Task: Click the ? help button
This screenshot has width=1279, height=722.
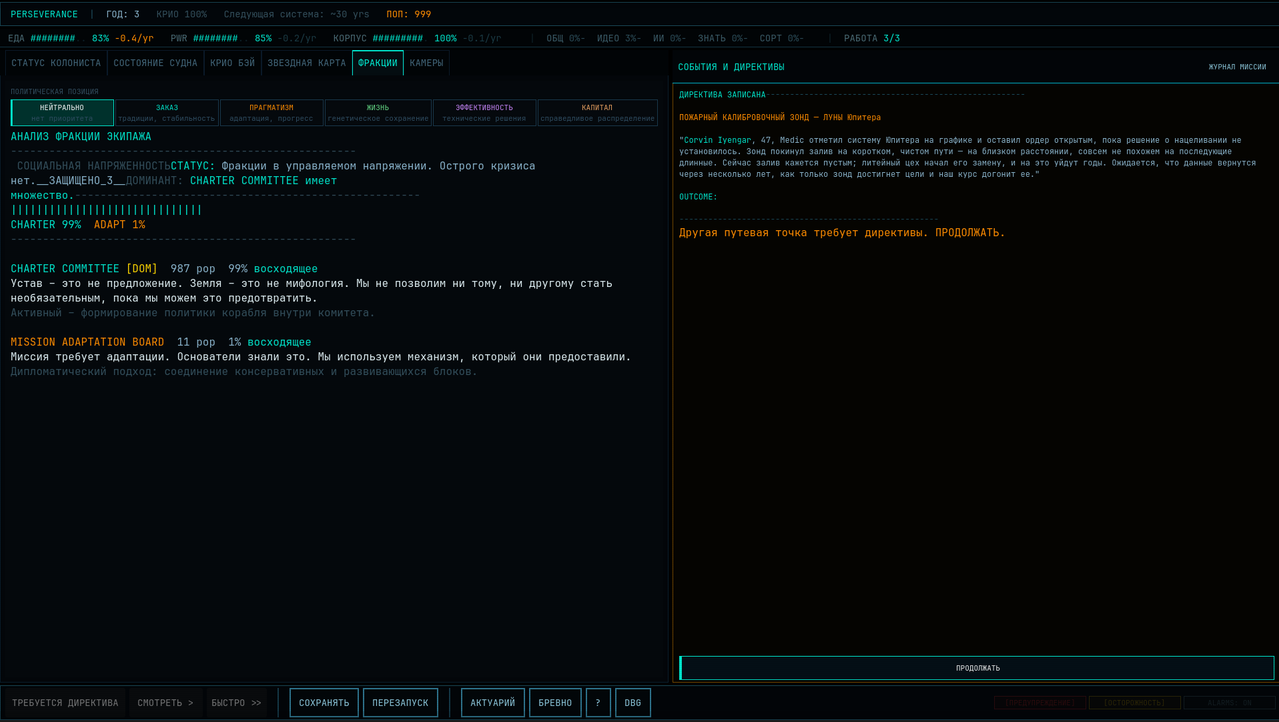Action: (598, 703)
